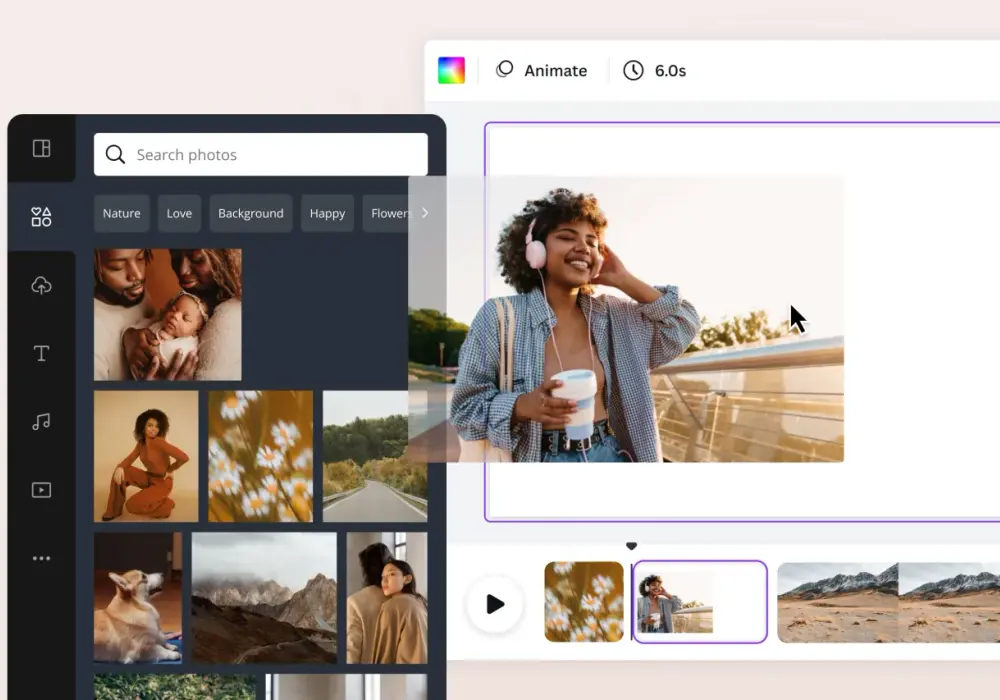Select the Text tool T icon
This screenshot has width=1000, height=700.
point(41,353)
